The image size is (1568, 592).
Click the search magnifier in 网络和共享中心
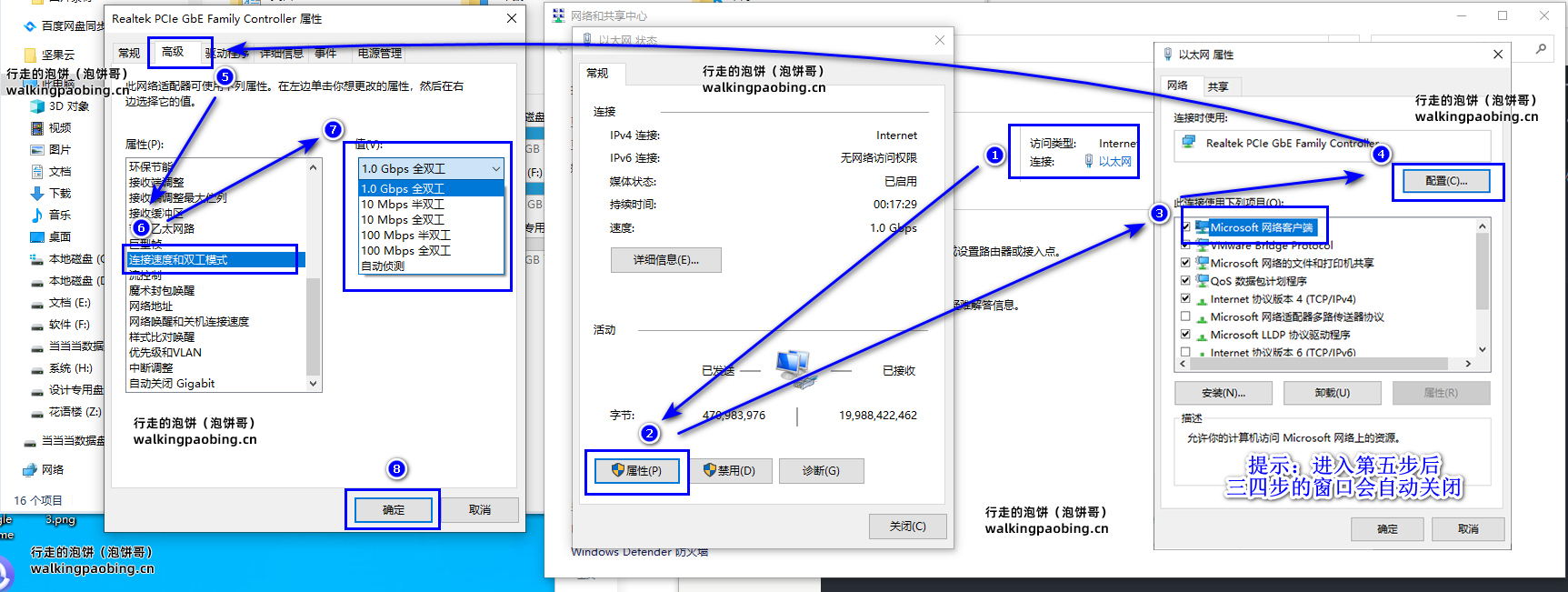click(1541, 49)
